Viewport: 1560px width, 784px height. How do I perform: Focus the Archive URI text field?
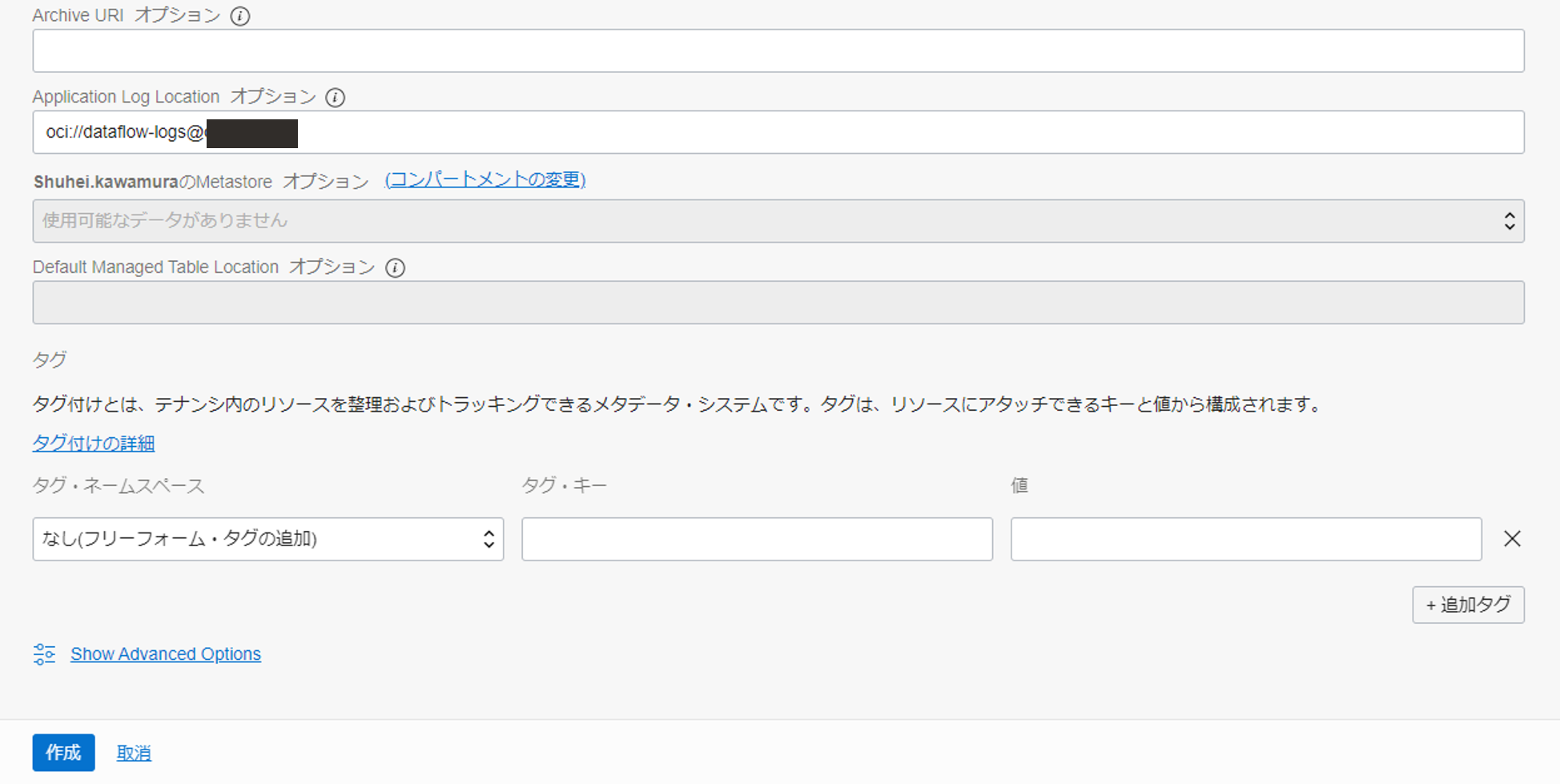[778, 51]
